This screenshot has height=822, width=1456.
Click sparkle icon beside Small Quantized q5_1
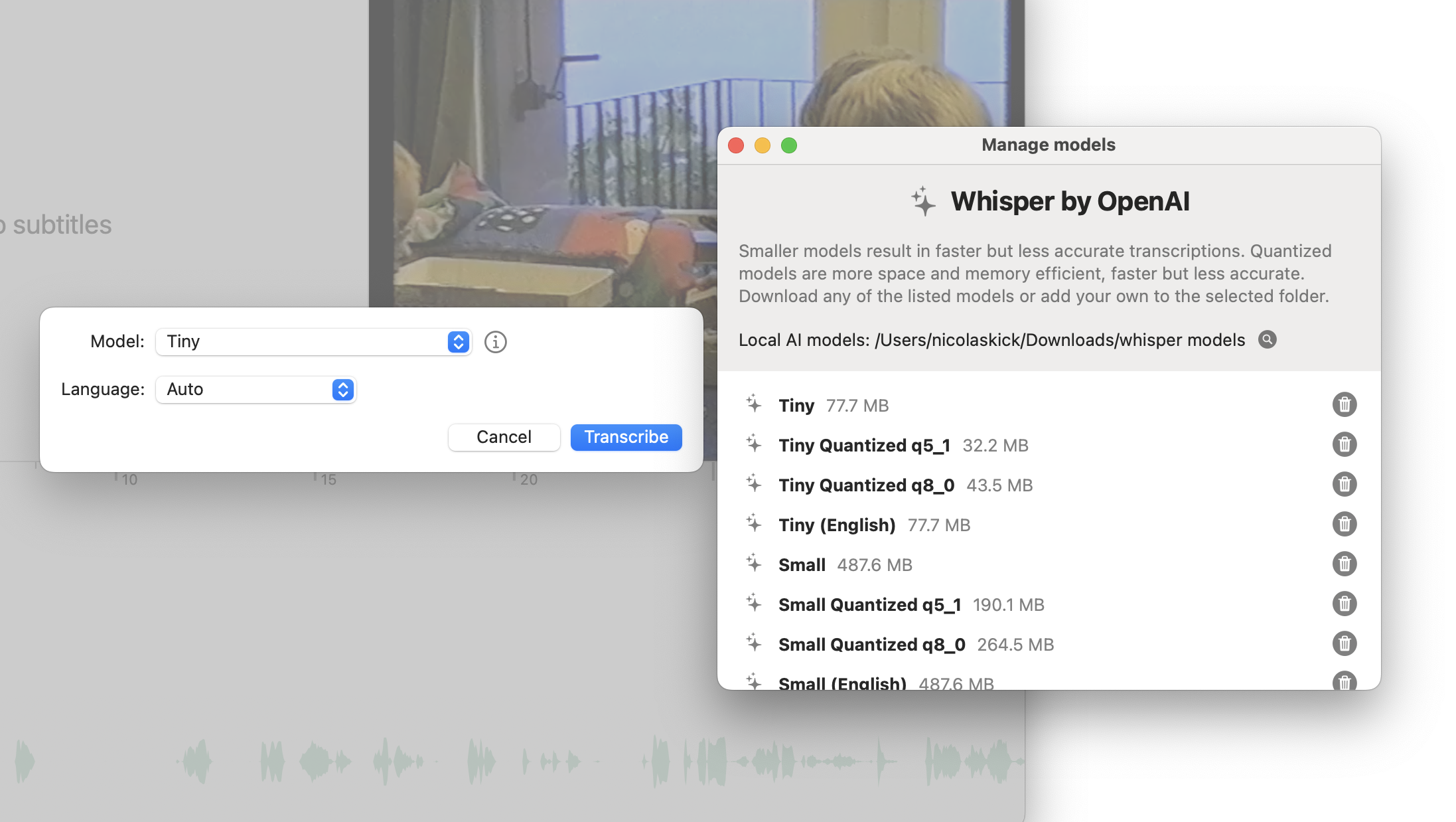pos(753,603)
